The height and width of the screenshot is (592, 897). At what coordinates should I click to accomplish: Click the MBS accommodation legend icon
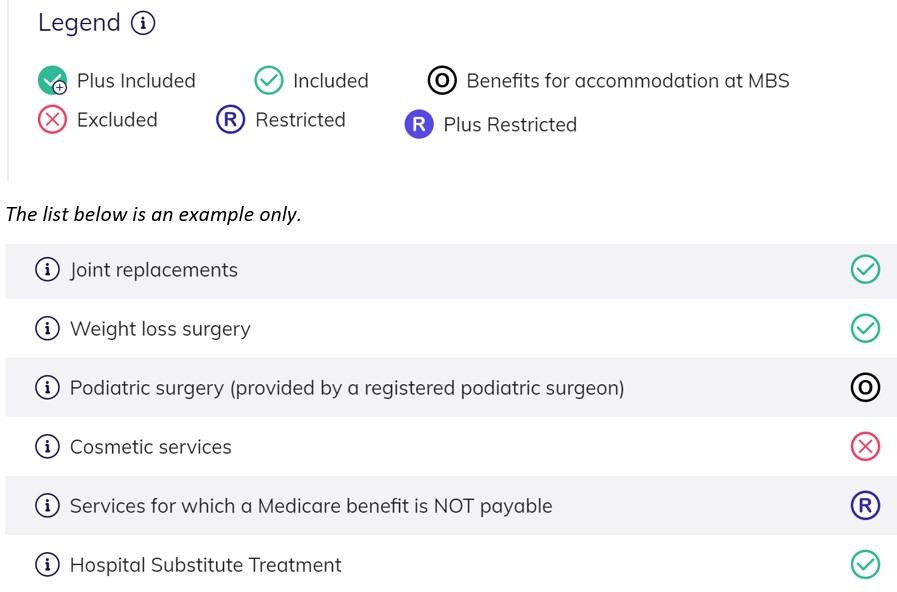pos(442,81)
